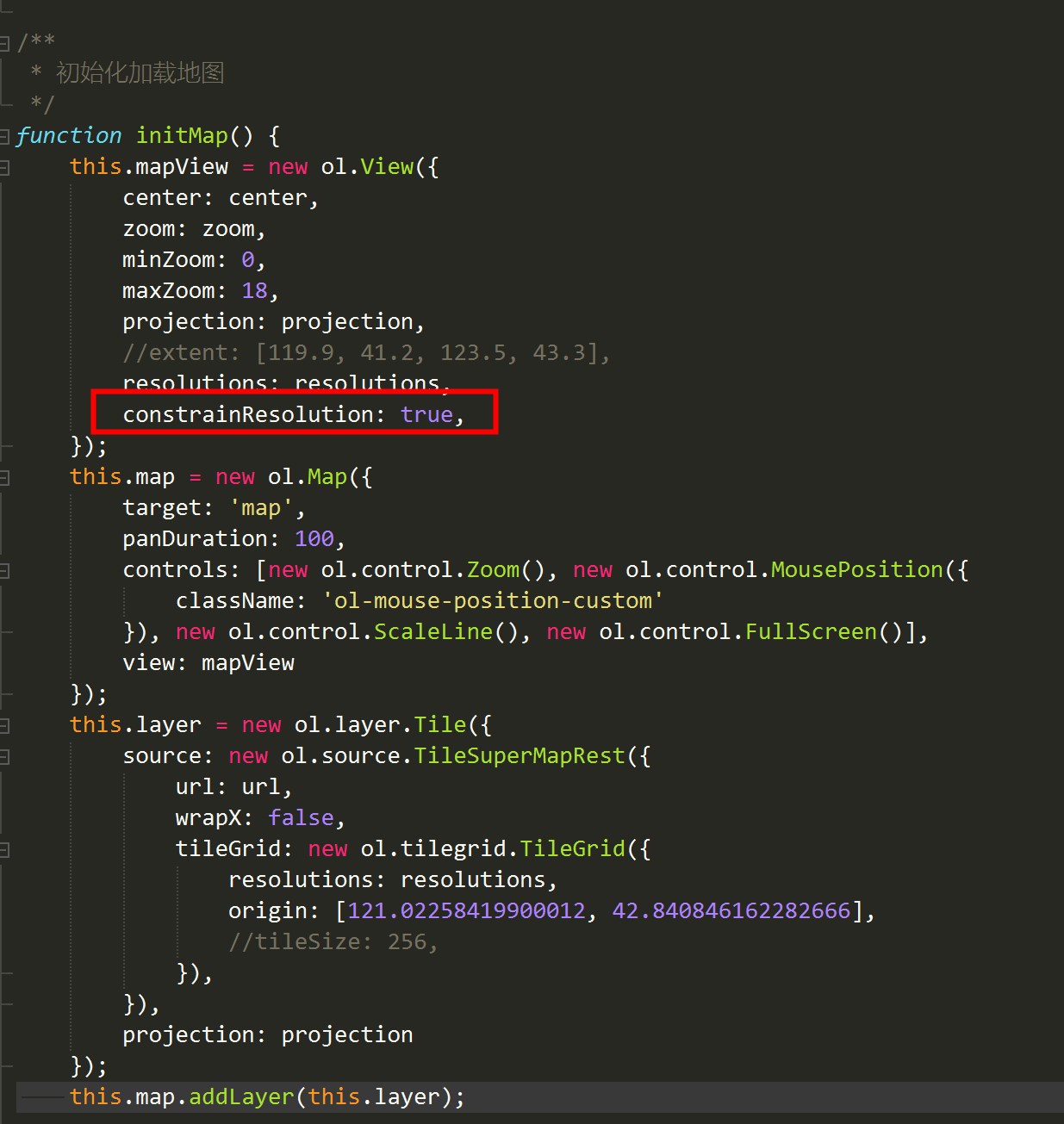1064x1124 pixels.
Task: Click the 'ol-mouse-position-custom' string
Action: 493,600
